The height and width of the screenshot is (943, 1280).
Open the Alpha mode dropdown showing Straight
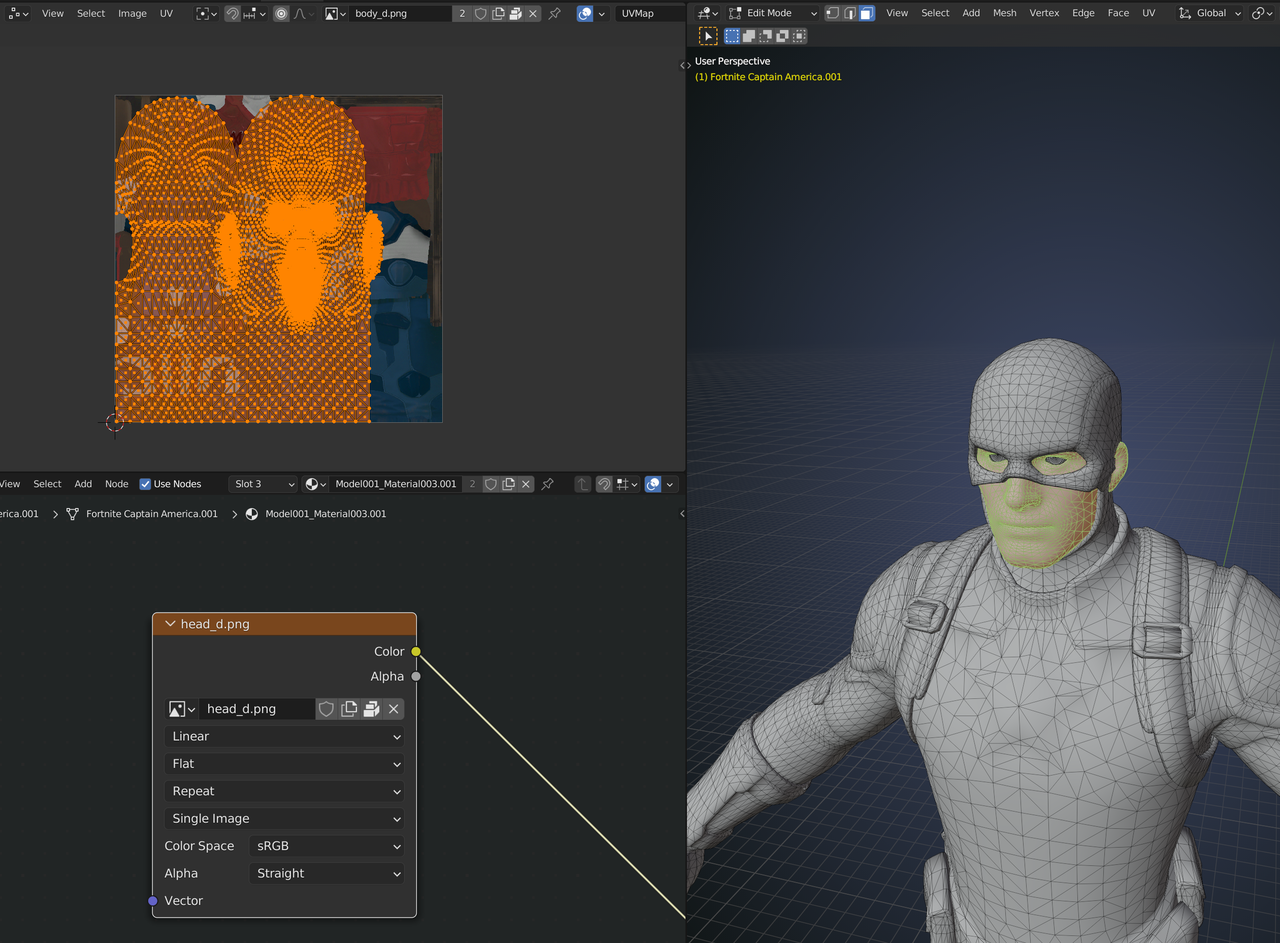(x=327, y=873)
